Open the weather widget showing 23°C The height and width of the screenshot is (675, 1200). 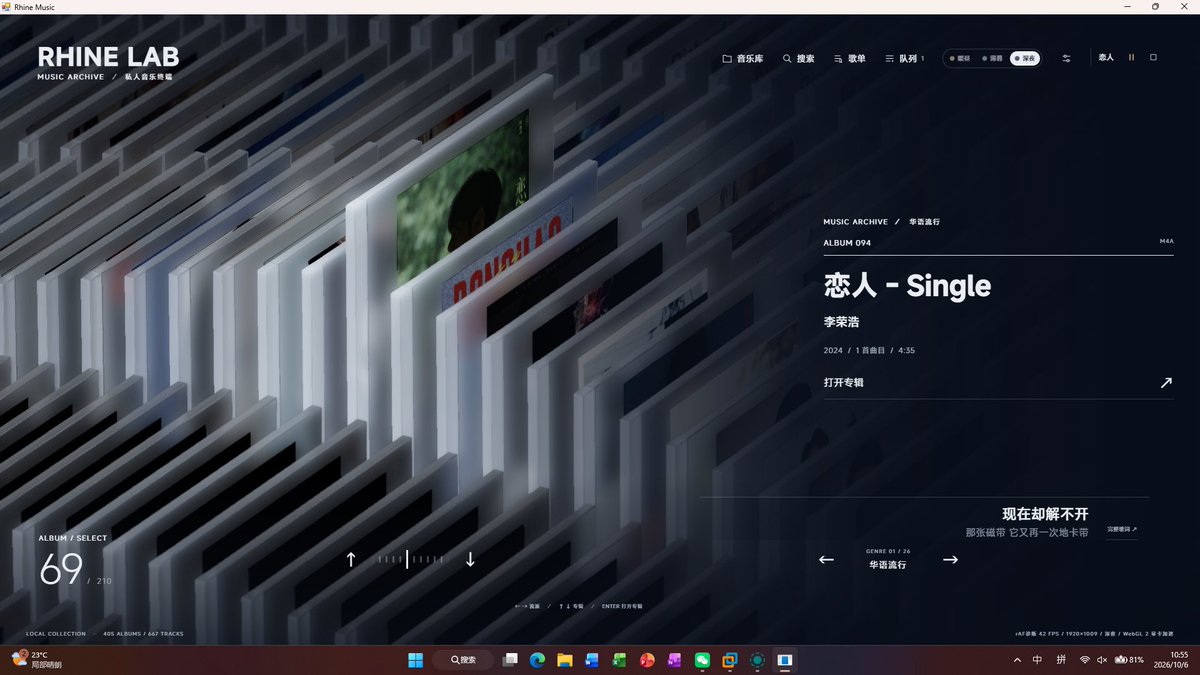click(x=37, y=659)
